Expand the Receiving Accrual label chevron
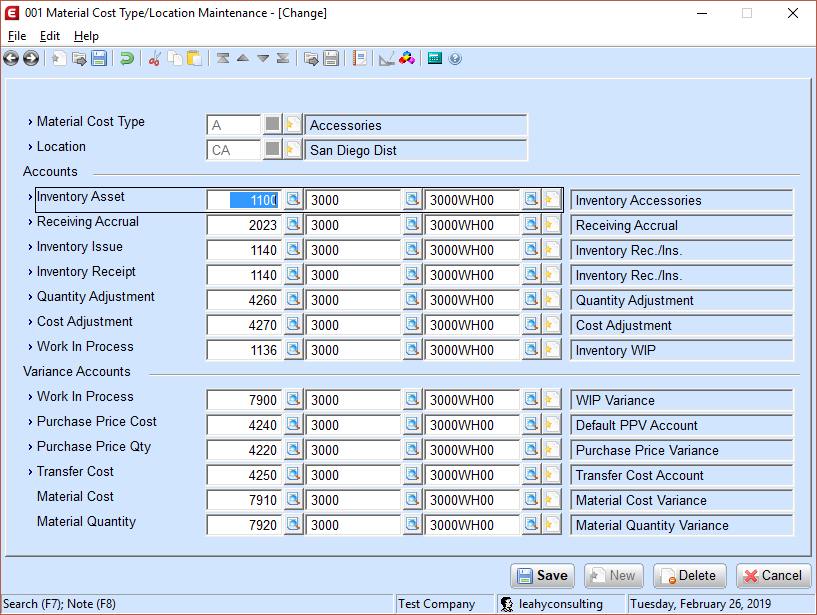This screenshot has height=615, width=817. (30, 222)
